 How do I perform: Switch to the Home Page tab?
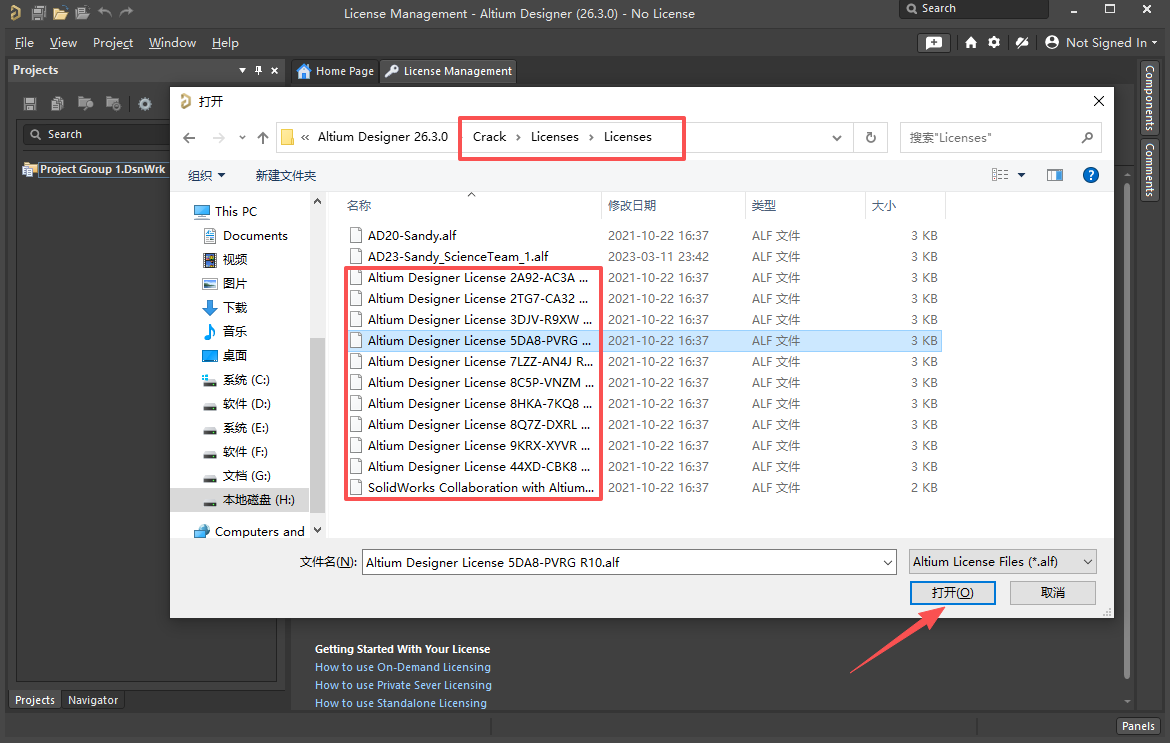point(336,71)
